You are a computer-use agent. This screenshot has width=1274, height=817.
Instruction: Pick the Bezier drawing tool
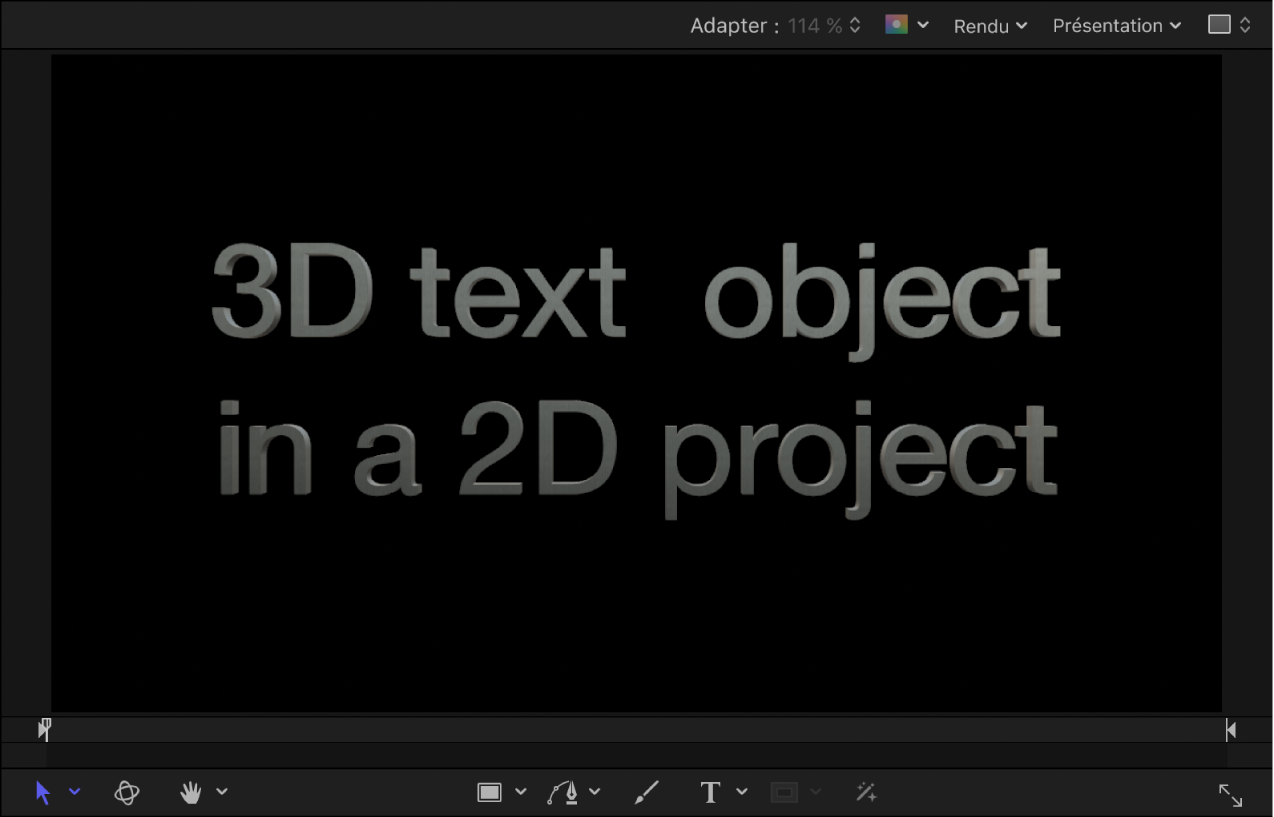tap(565, 790)
